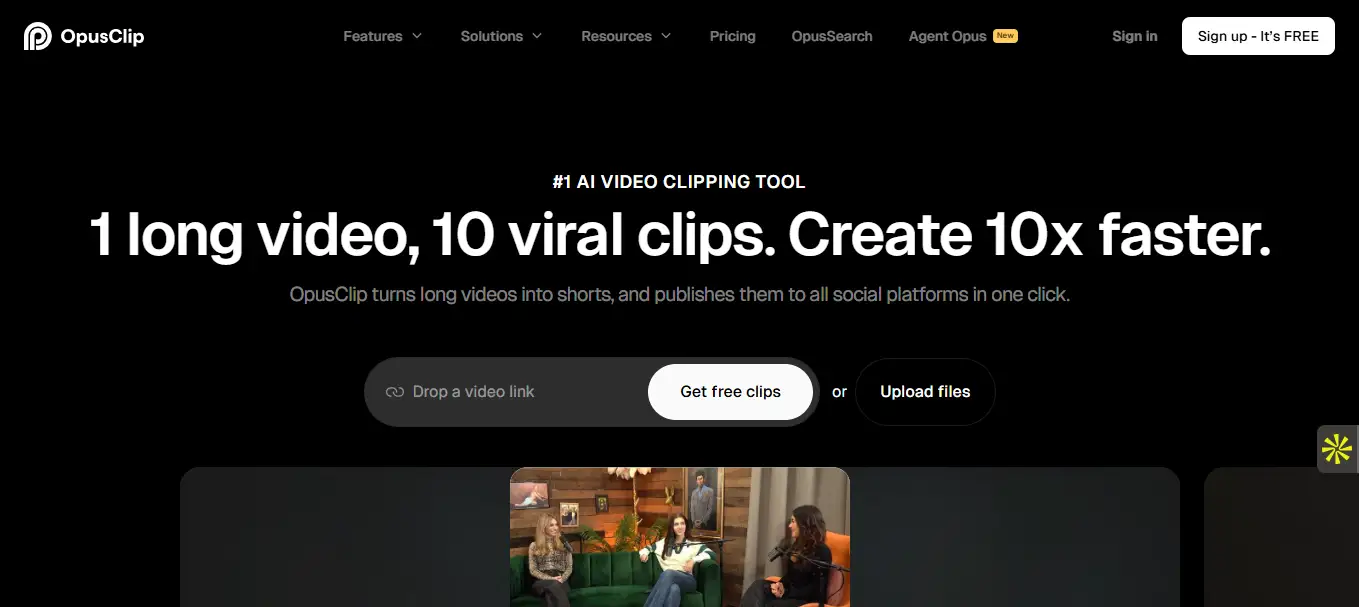Image resolution: width=1359 pixels, height=607 pixels.
Task: Open OpusSearch from the navigation bar
Action: (831, 36)
